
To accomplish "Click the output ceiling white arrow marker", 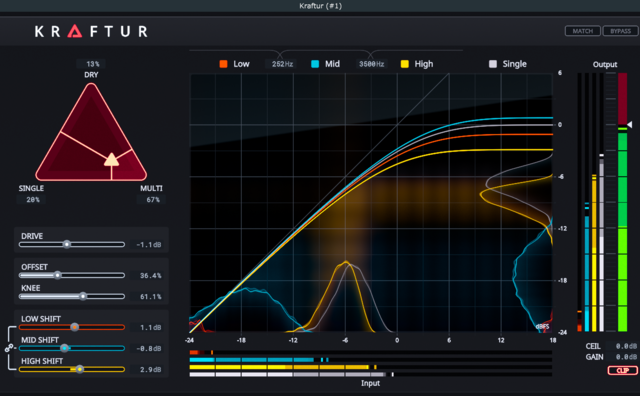I will [630, 125].
